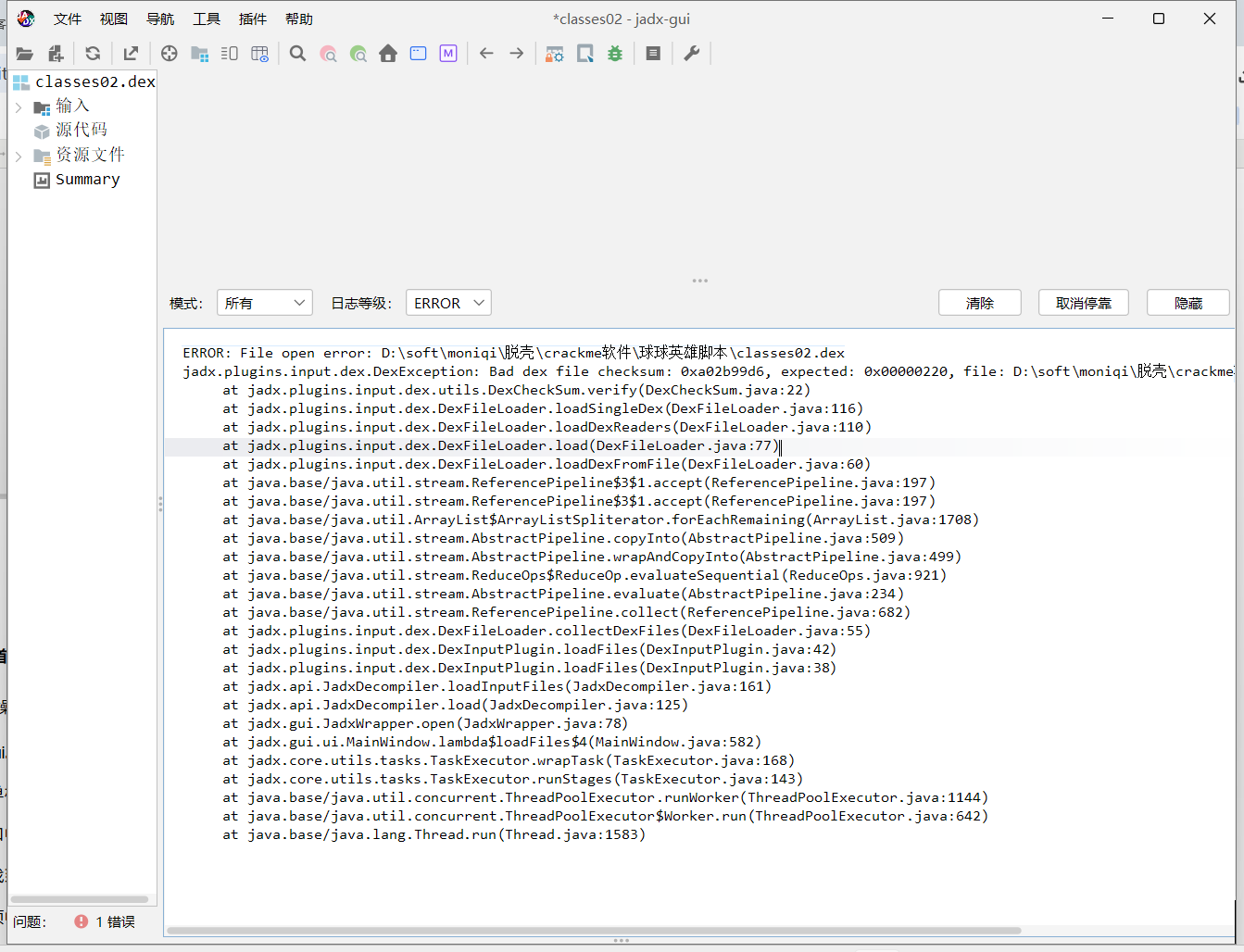Open the 帮助 menu
Image resolution: width=1244 pixels, height=952 pixels.
pyautogui.click(x=299, y=19)
